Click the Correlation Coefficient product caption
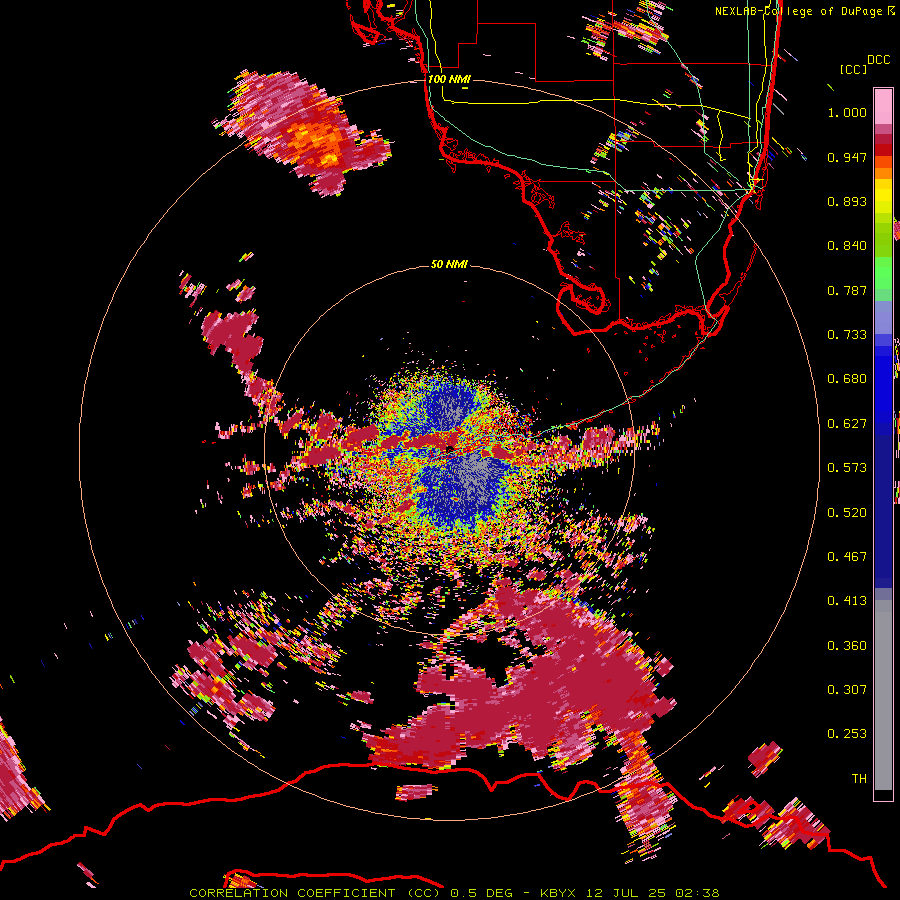The width and height of the screenshot is (900, 900). 454,893
